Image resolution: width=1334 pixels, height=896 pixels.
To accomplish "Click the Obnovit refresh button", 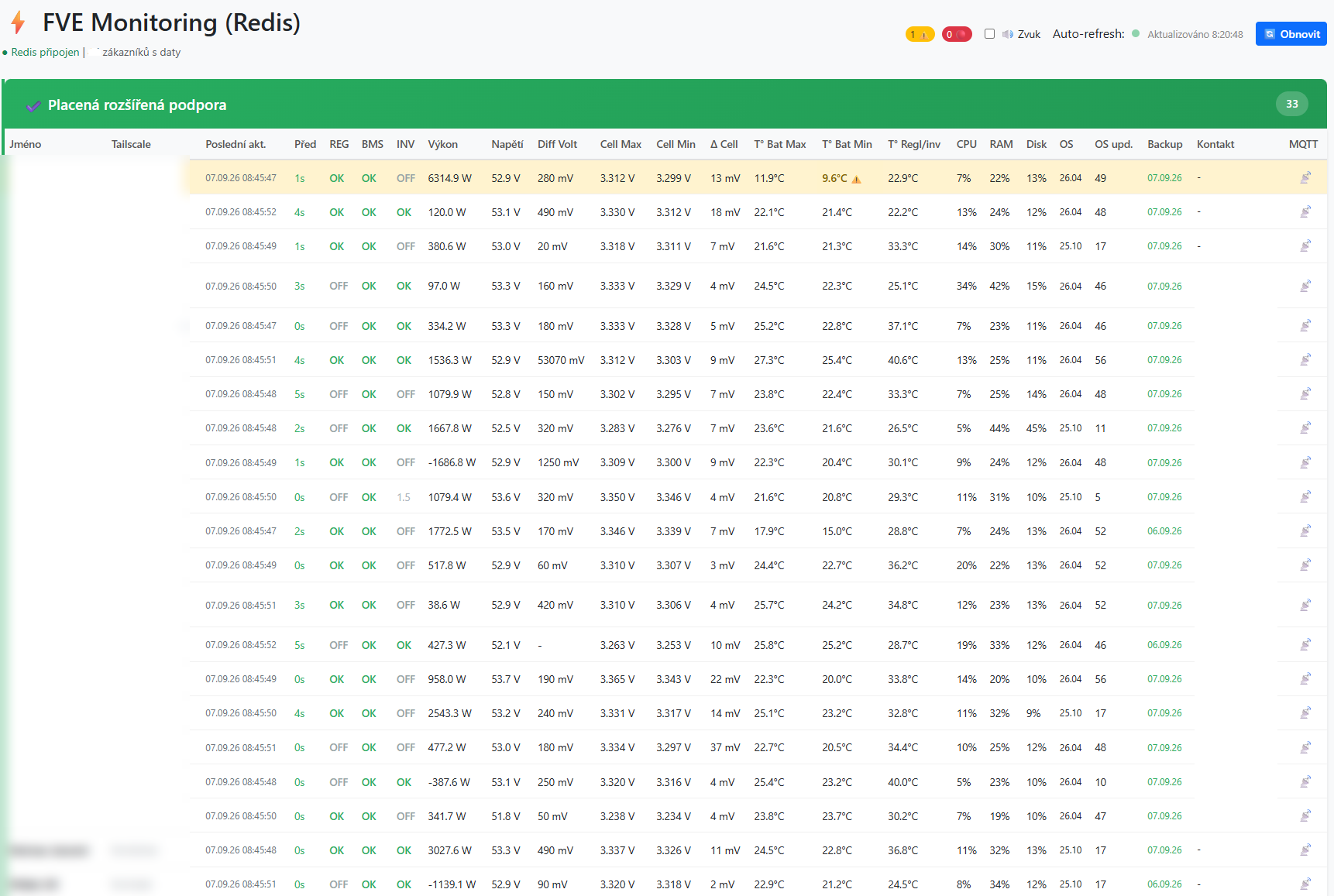I will [x=1291, y=34].
